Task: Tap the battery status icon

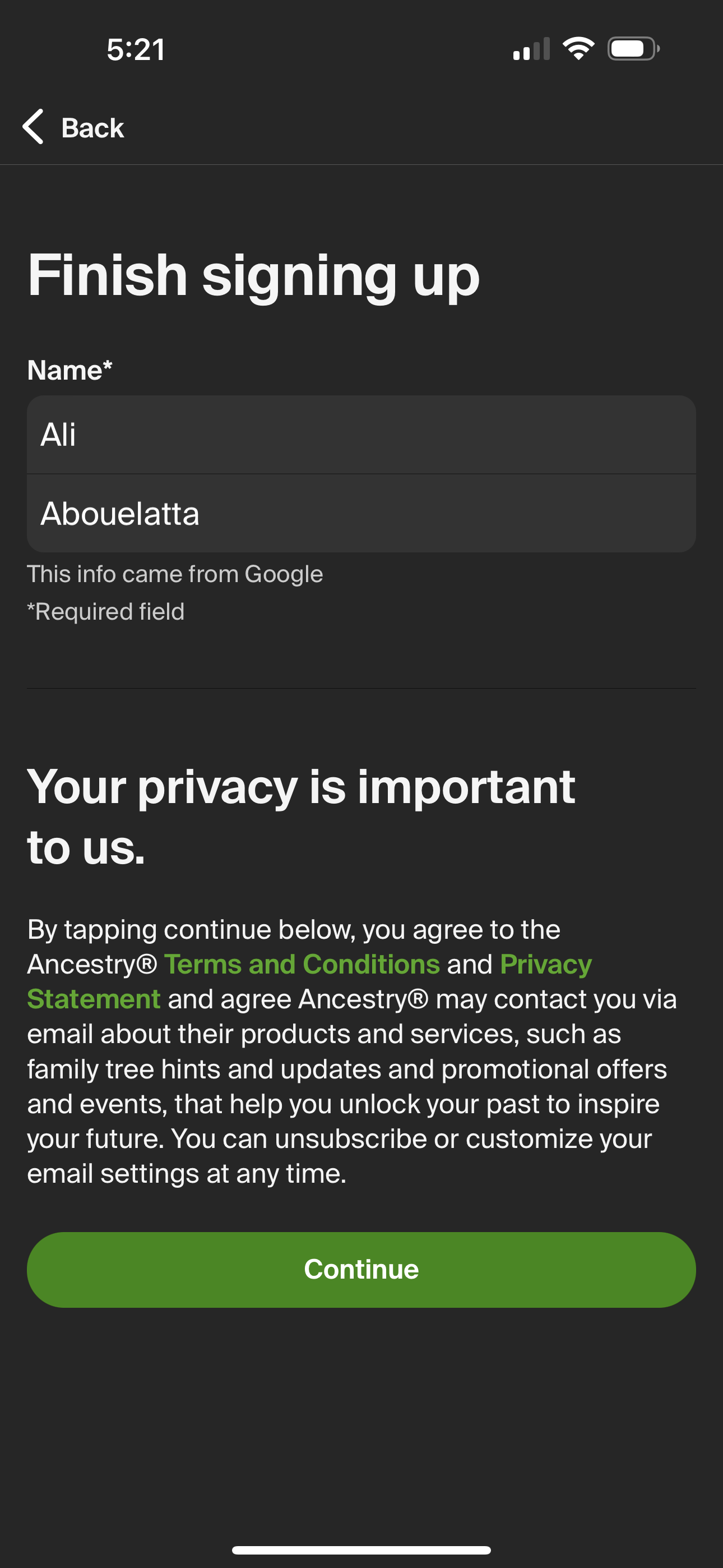Action: (x=633, y=49)
